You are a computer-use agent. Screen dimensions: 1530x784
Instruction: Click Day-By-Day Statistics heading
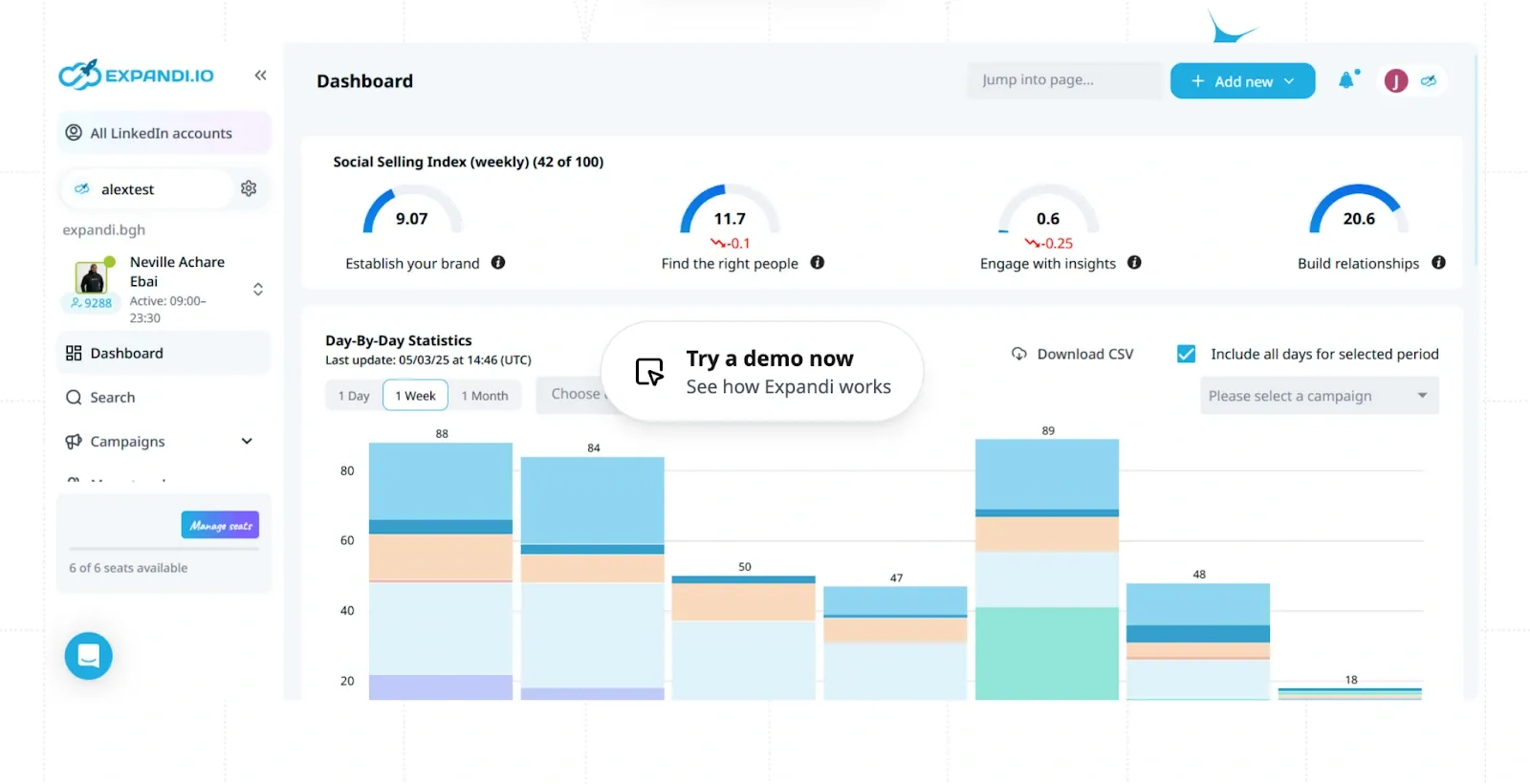(x=399, y=340)
